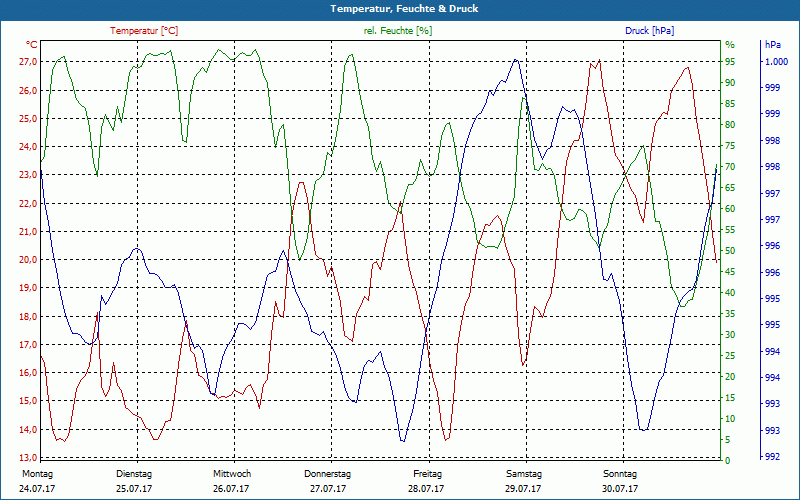Click the '80' humidity axis value
This screenshot has height=500, width=800.
click(730, 124)
